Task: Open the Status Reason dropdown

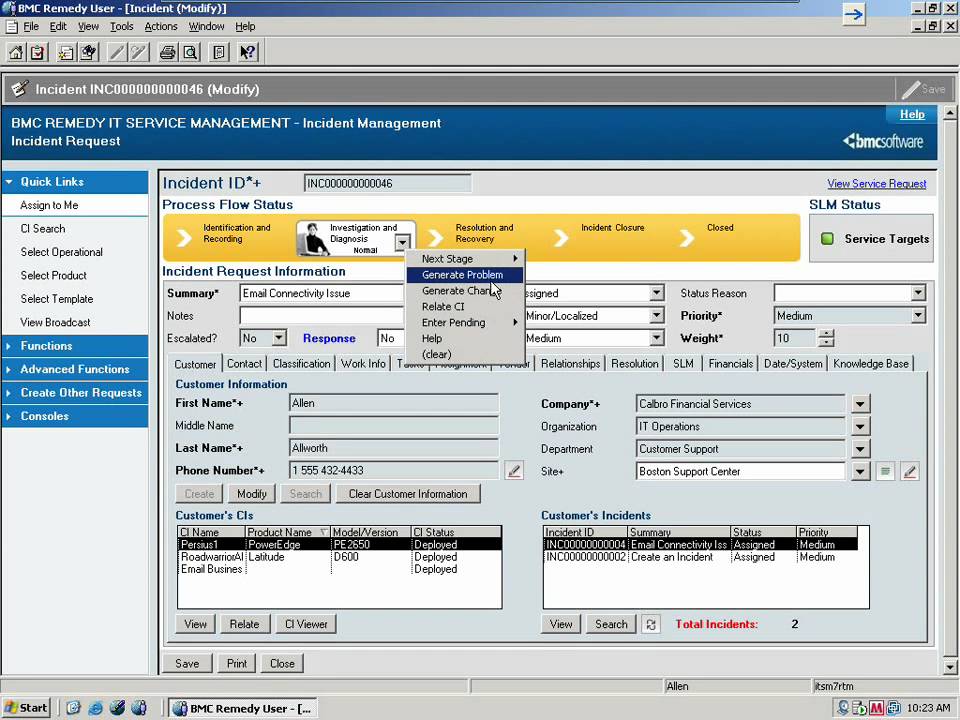Action: pos(918,293)
